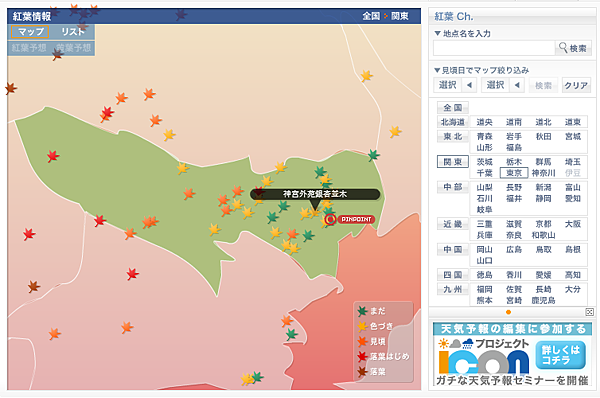Click 色づき yellow leaf legend icon

click(362, 326)
